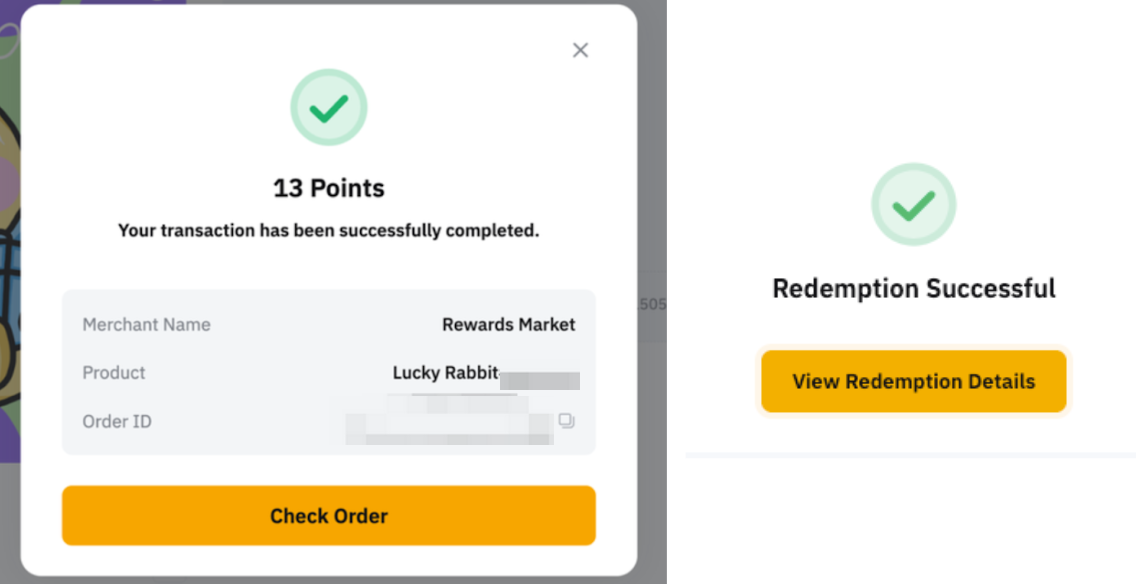Click the transaction successfully completed message
Image resolution: width=1136 pixels, height=584 pixels.
pyautogui.click(x=329, y=231)
